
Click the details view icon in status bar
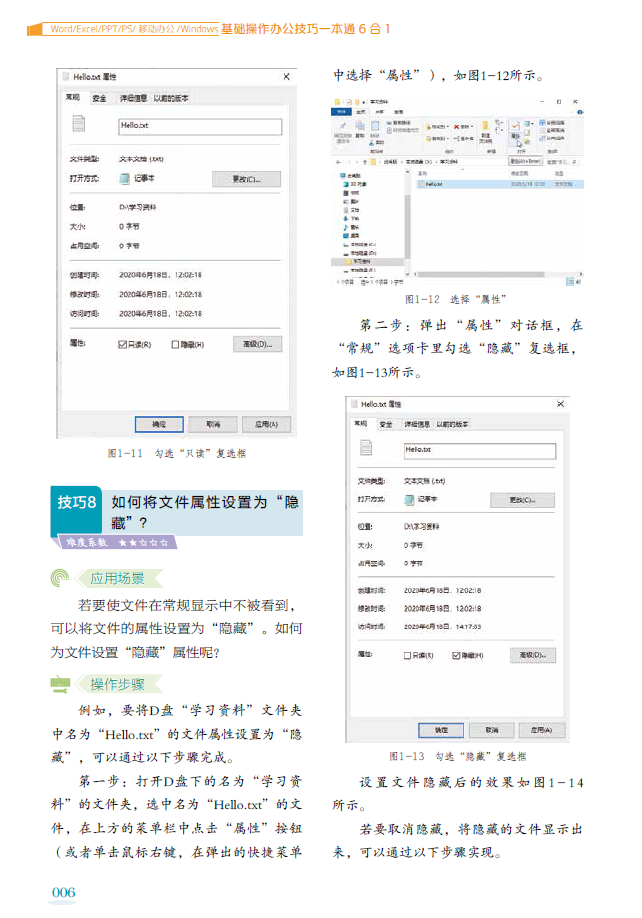pos(569,281)
